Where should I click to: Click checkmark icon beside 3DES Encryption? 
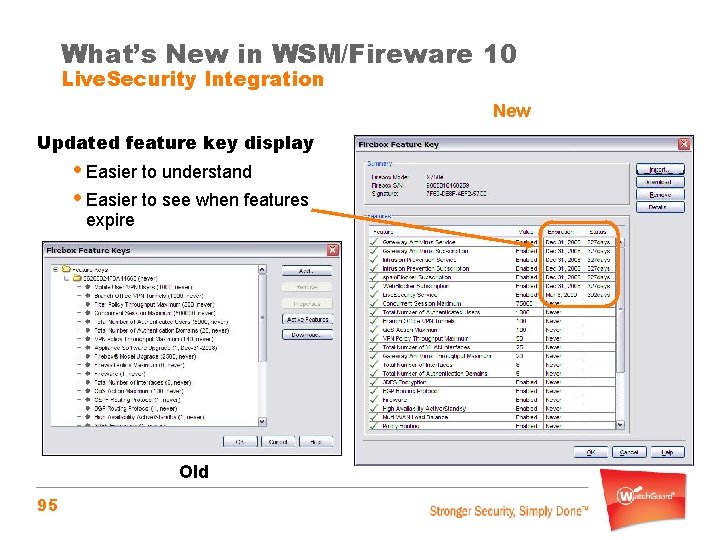click(374, 382)
